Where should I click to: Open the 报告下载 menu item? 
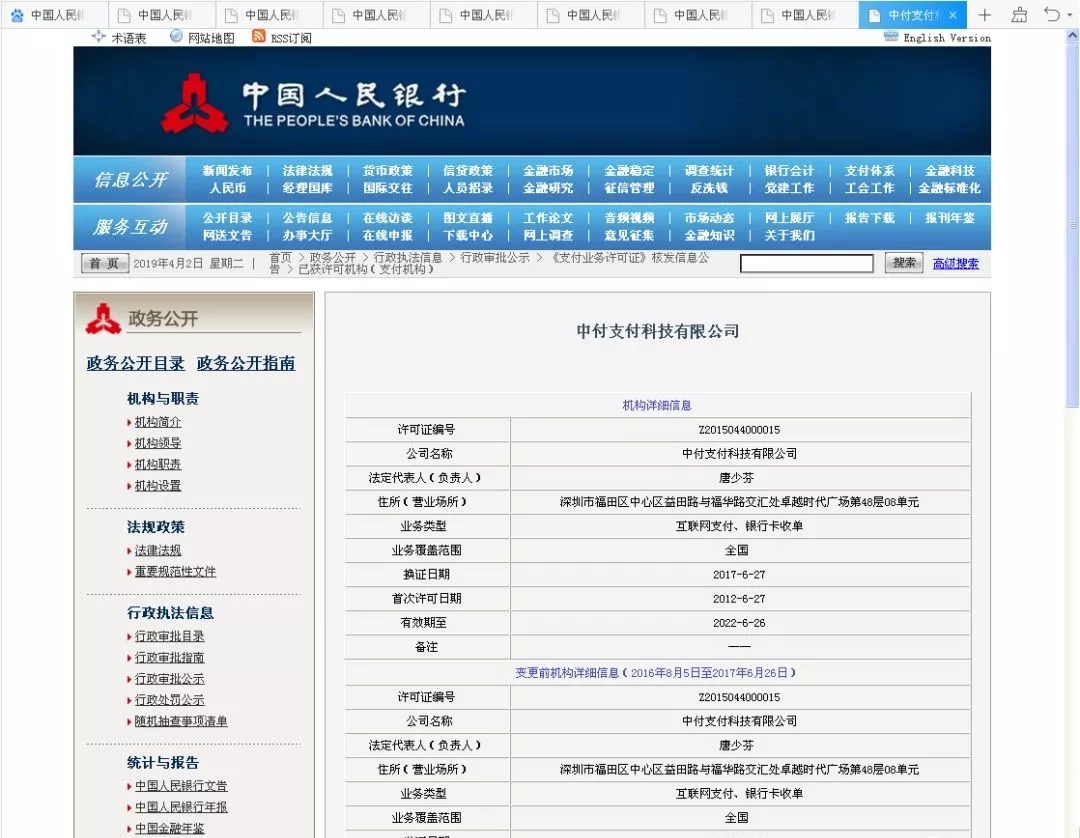pos(870,218)
